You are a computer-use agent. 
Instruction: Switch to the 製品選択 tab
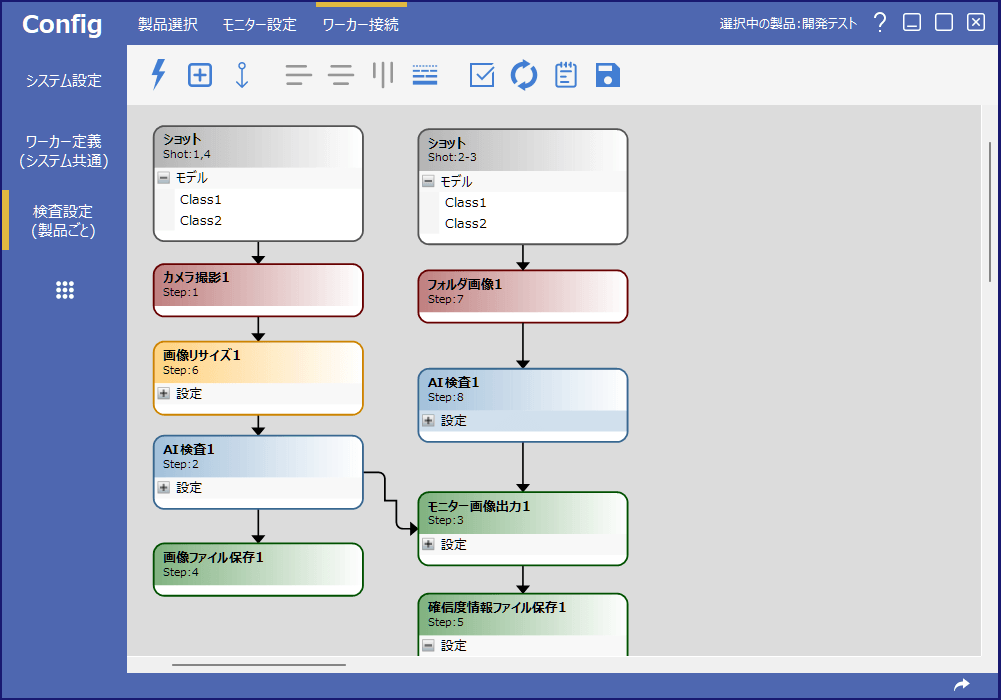tap(168, 24)
